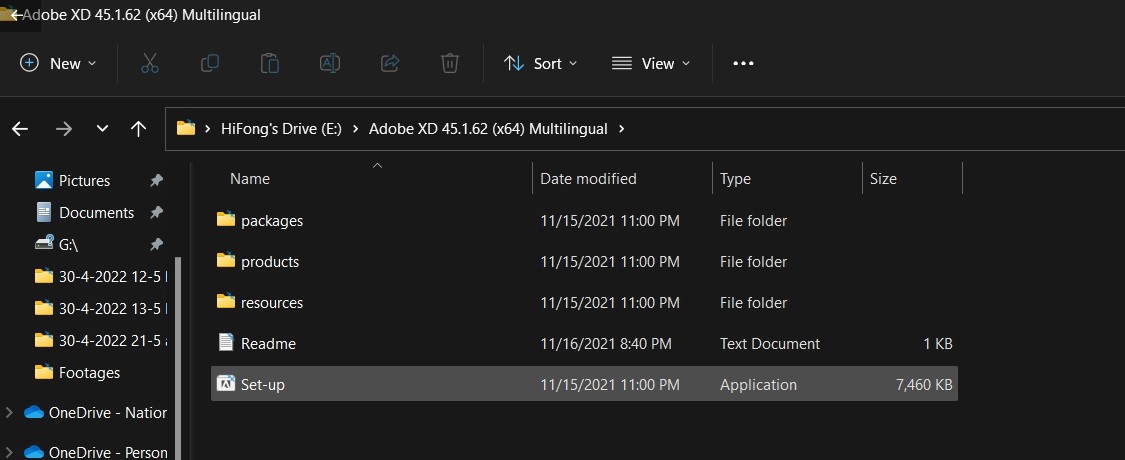
Task: Select the Set-up application file
Action: [263, 384]
